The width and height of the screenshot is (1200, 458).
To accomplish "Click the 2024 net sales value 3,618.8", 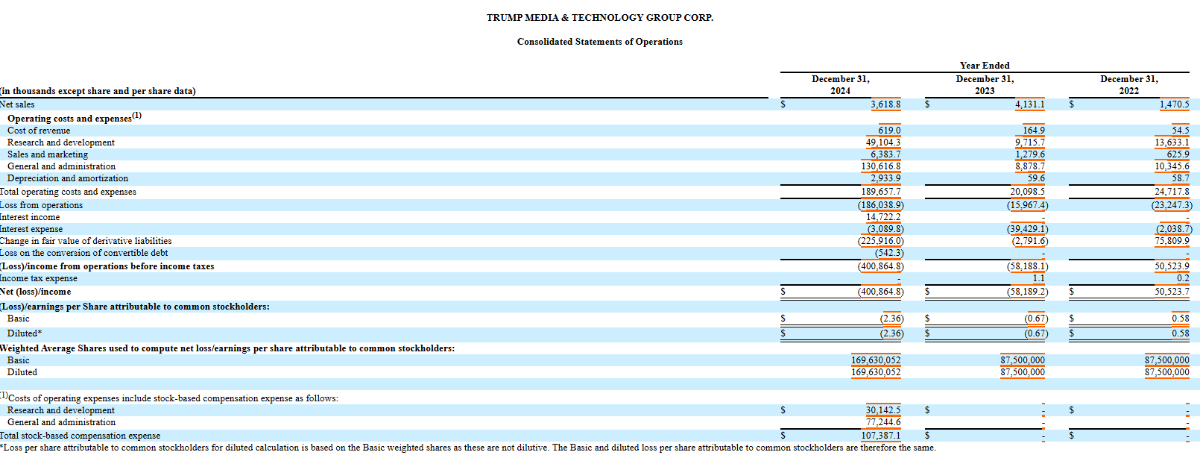I will (x=886, y=104).
